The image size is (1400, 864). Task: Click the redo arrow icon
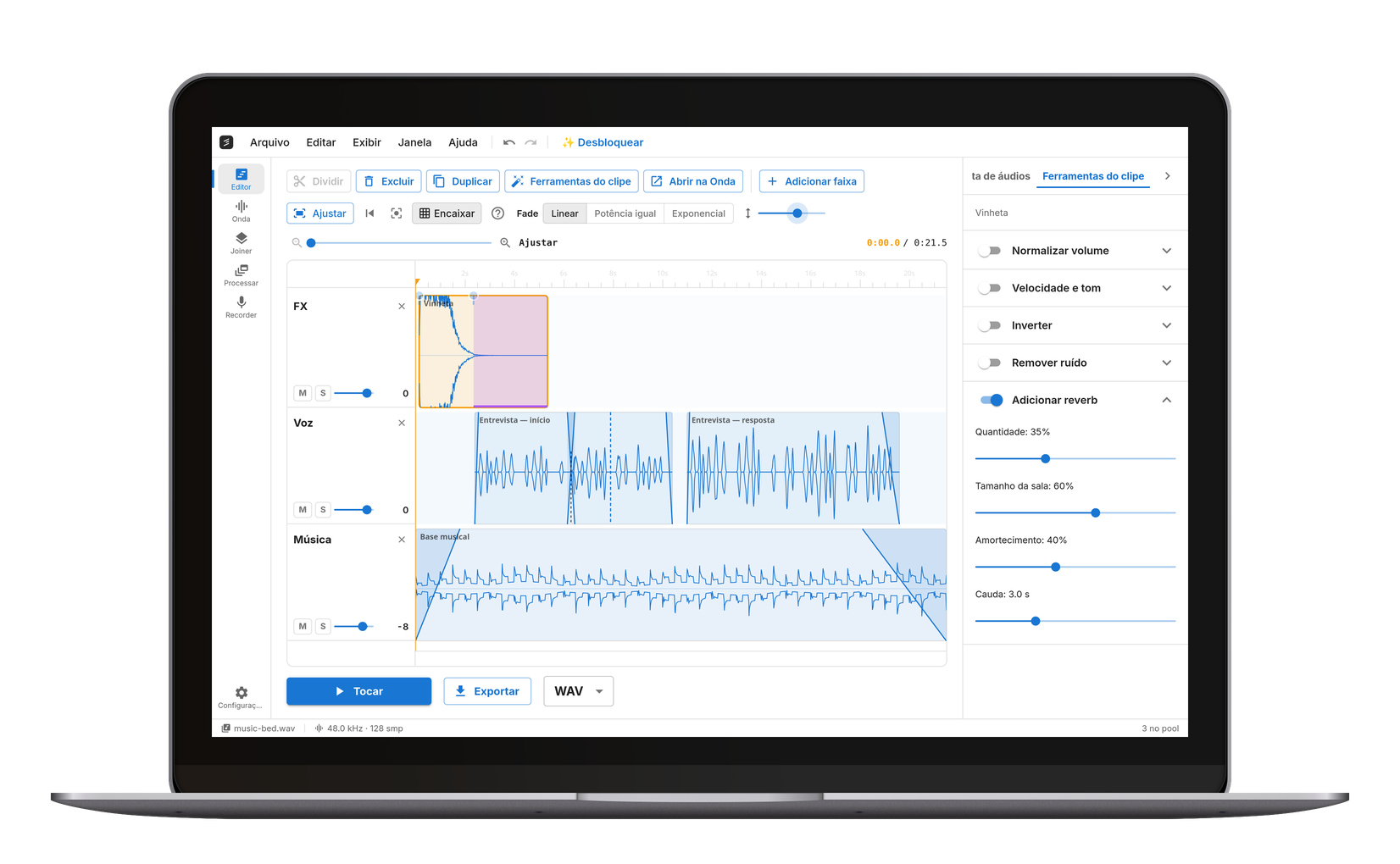531,142
